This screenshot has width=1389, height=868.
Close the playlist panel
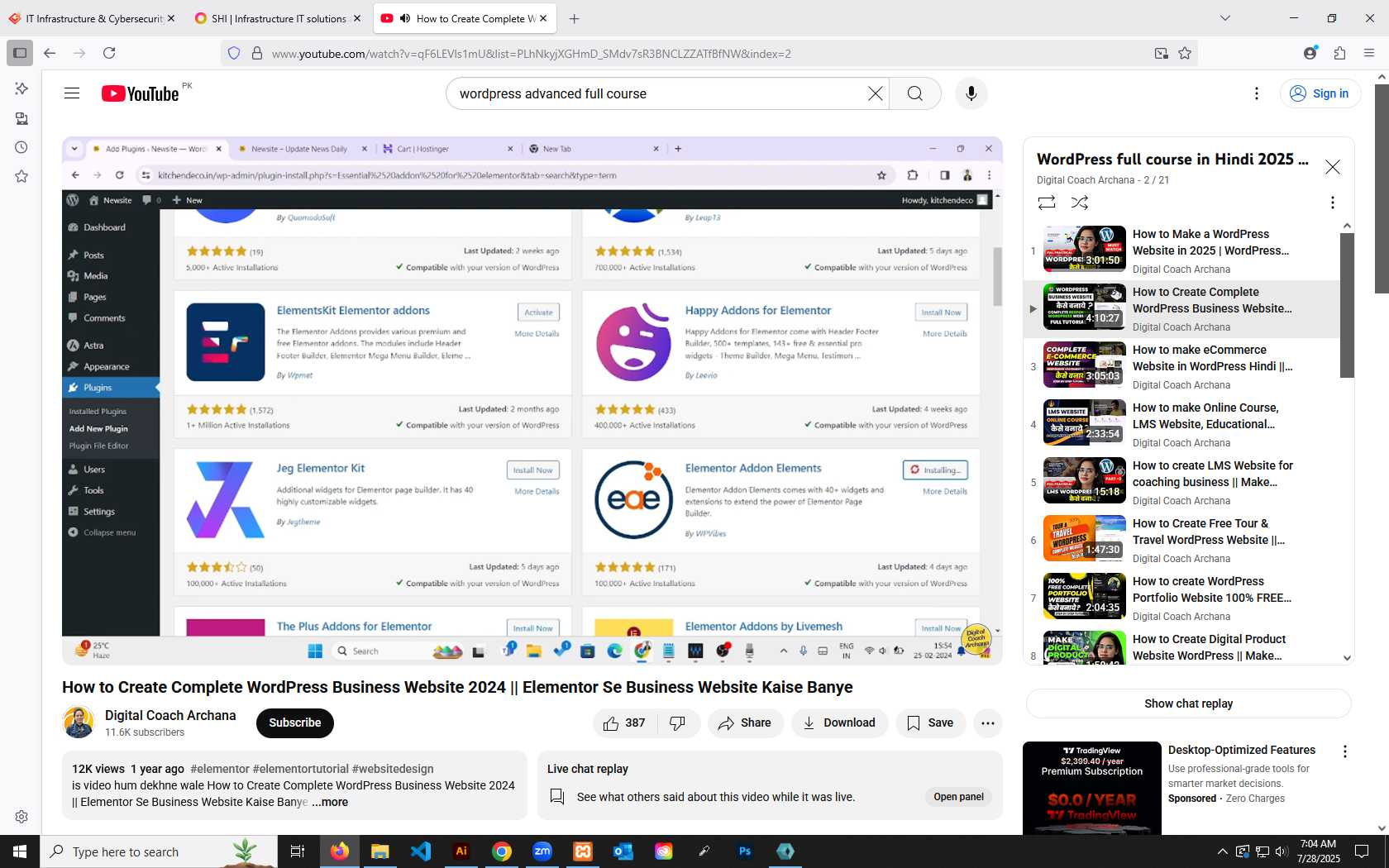[x=1333, y=167]
